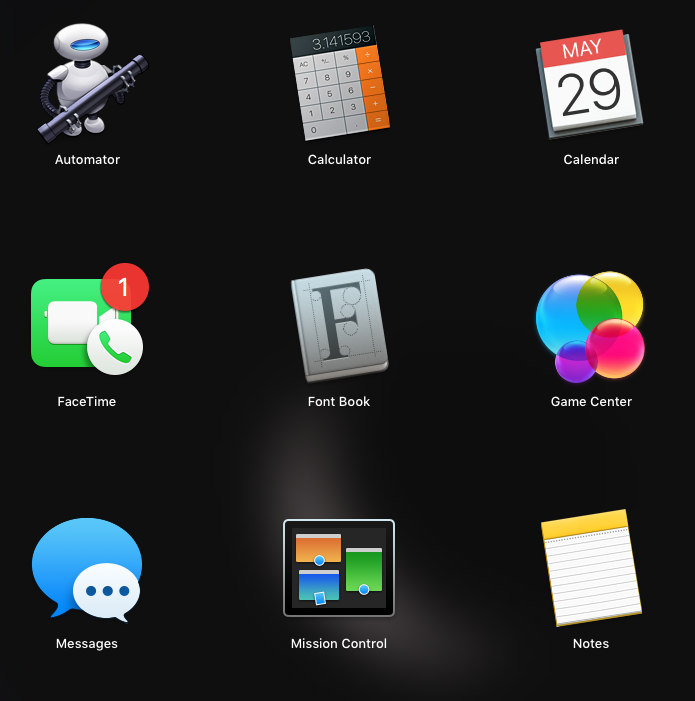The width and height of the screenshot is (695, 701).
Task: Open the Calendar icon showing May 29
Action: (591, 85)
